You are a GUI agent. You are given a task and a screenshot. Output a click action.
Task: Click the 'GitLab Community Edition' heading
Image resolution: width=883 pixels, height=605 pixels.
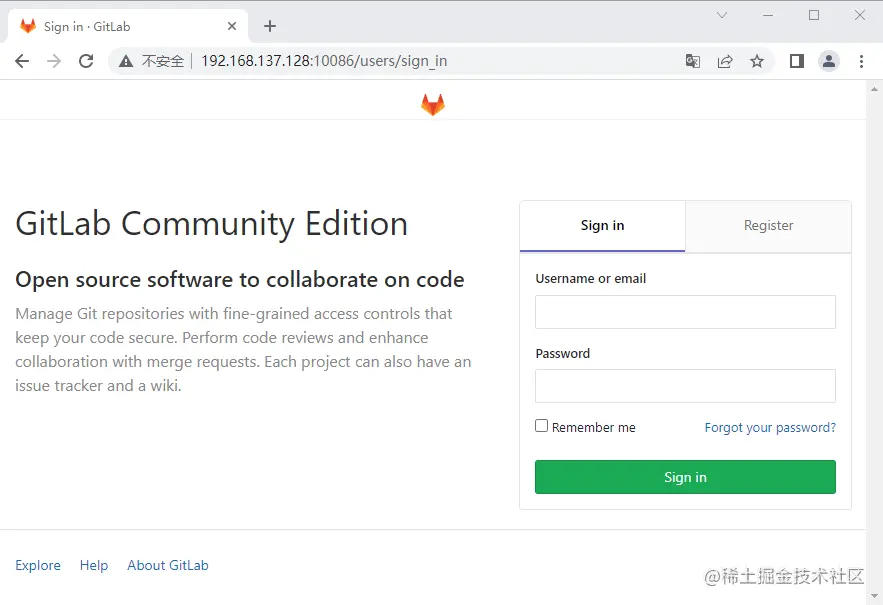[x=212, y=224]
